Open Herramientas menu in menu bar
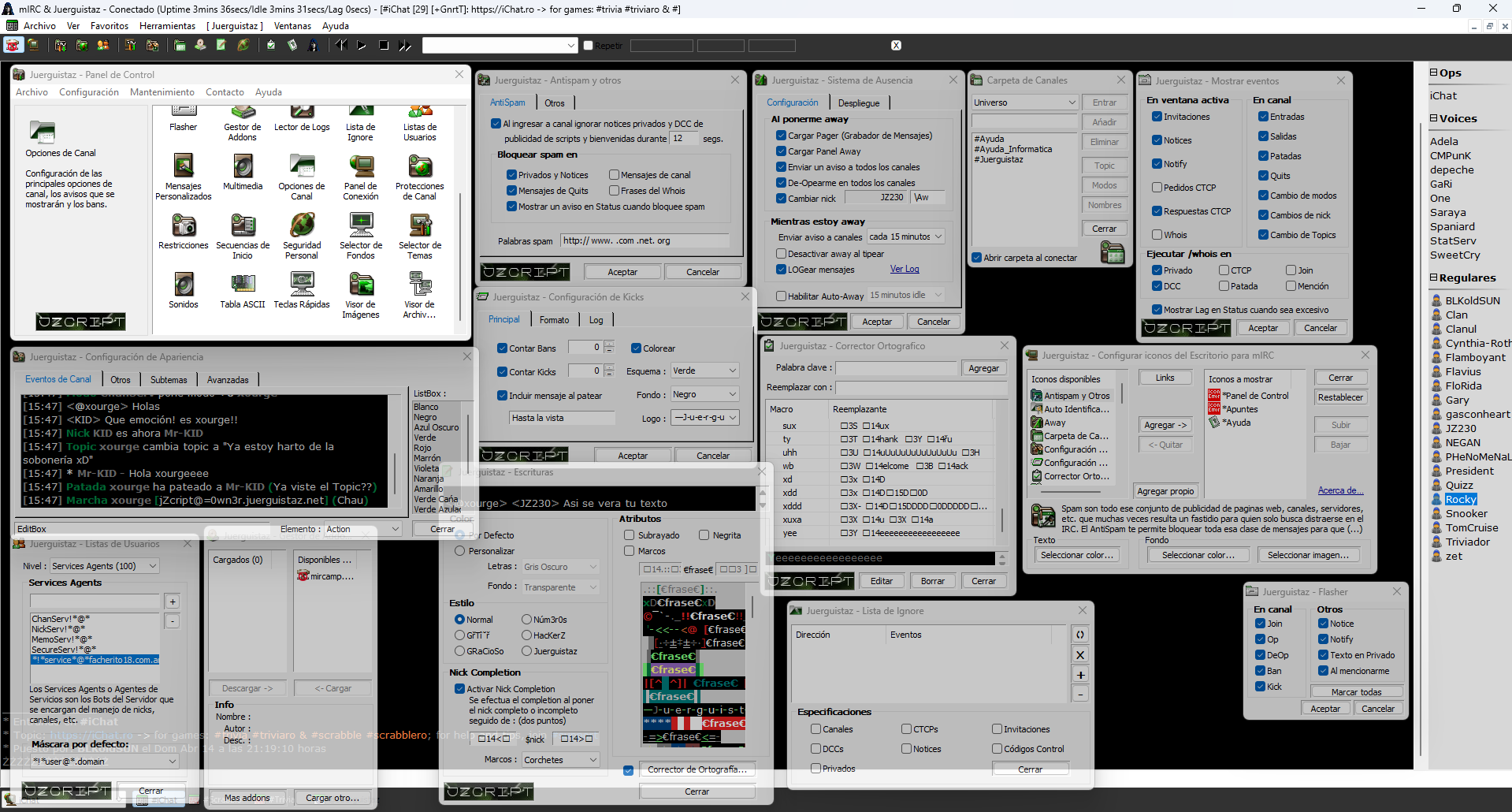Image resolution: width=1512 pixels, height=812 pixels. tap(167, 26)
